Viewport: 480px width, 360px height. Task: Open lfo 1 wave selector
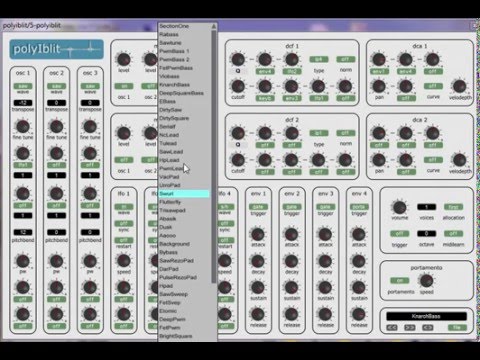tap(124, 207)
